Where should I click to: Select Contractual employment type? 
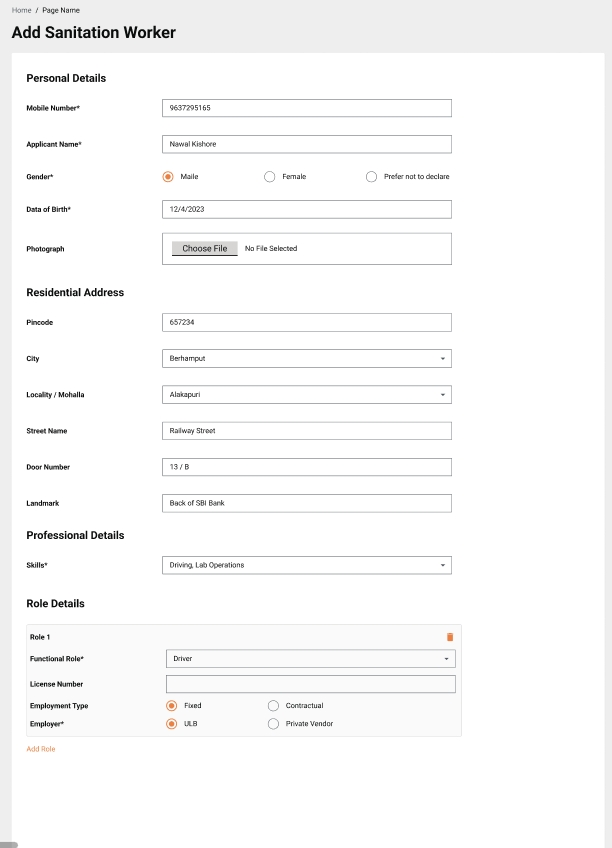pos(274,706)
